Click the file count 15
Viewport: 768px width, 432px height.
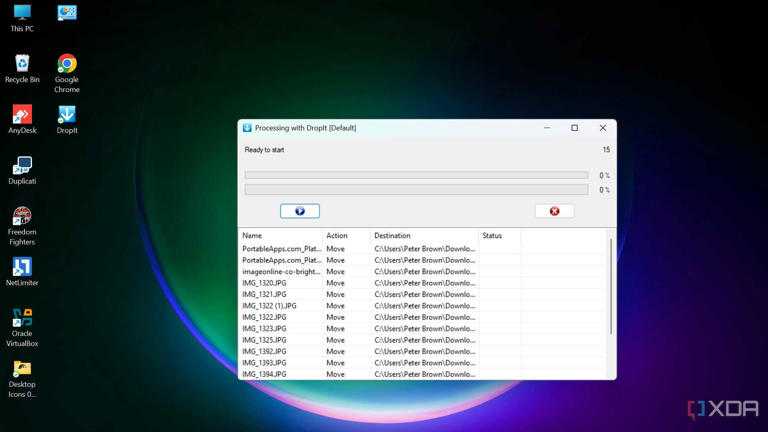coord(606,150)
